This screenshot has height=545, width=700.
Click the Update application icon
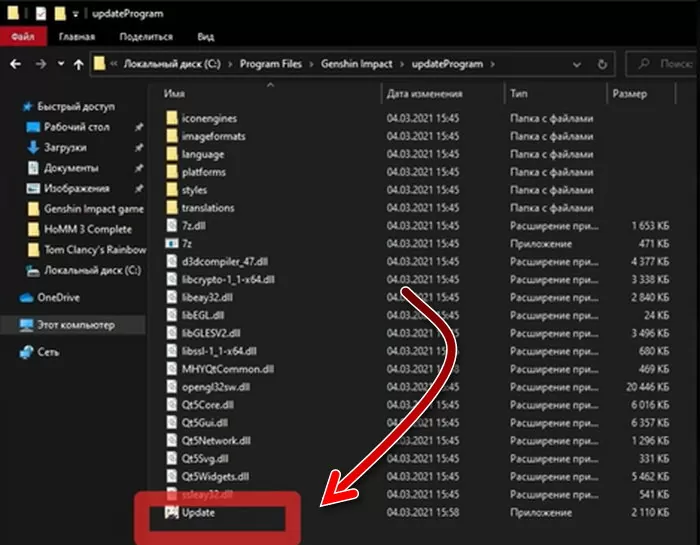coord(171,513)
